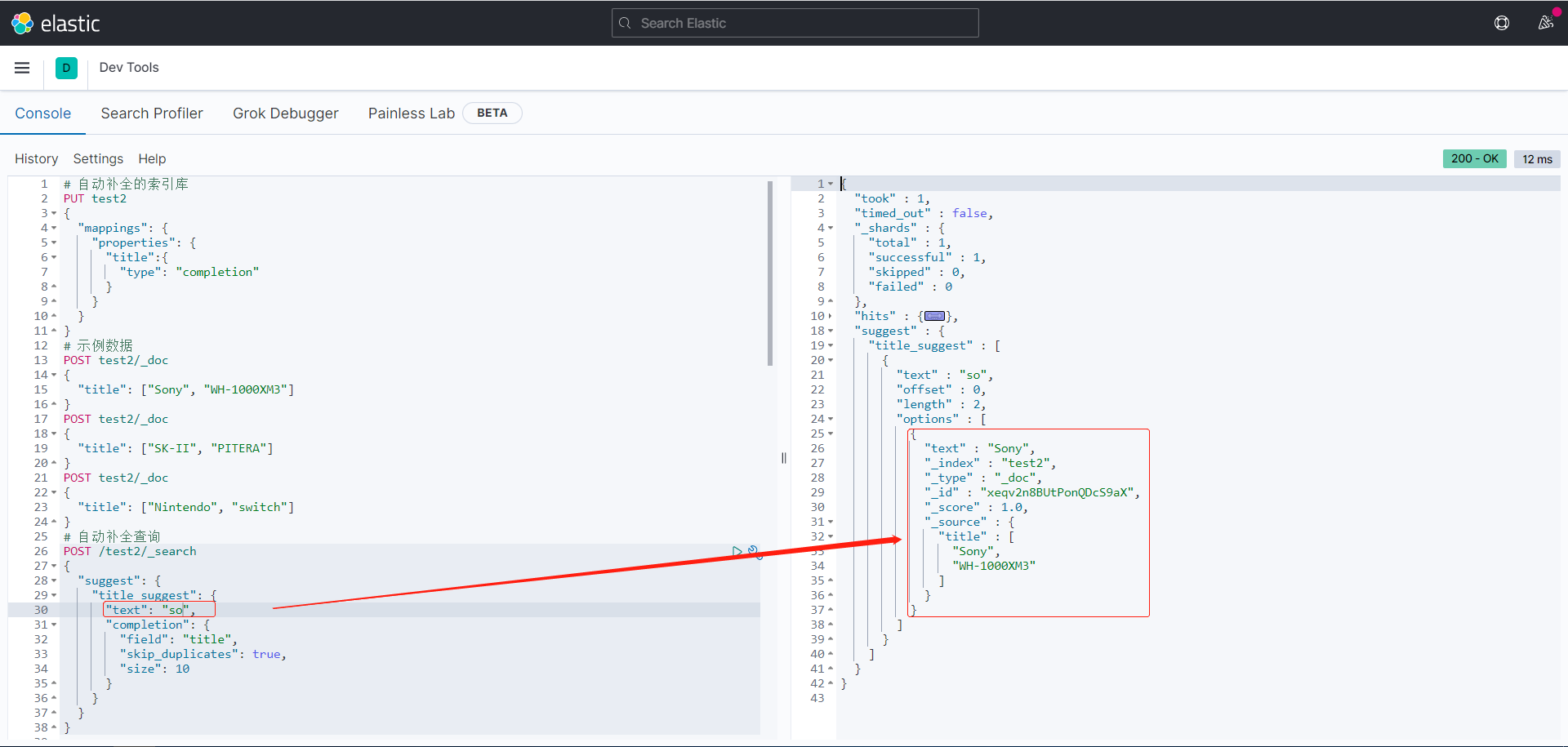Viewport: 1568px width, 747px height.
Task: Collapse the properties fold at line 5
Action: (54, 242)
